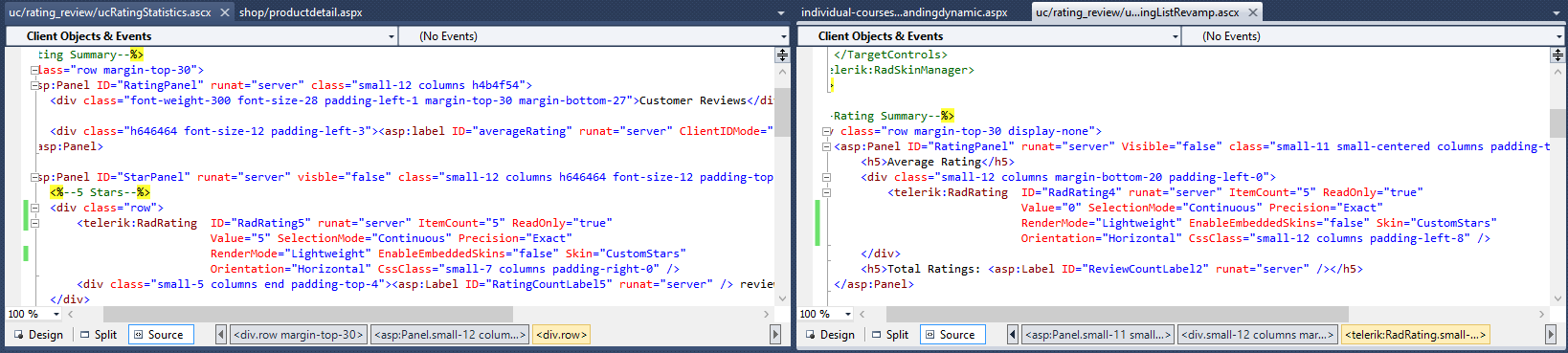This screenshot has width=1568, height=353.
Task: Select <div.small-12 columns mar...> breadcrumb in right pane
Action: [1258, 335]
